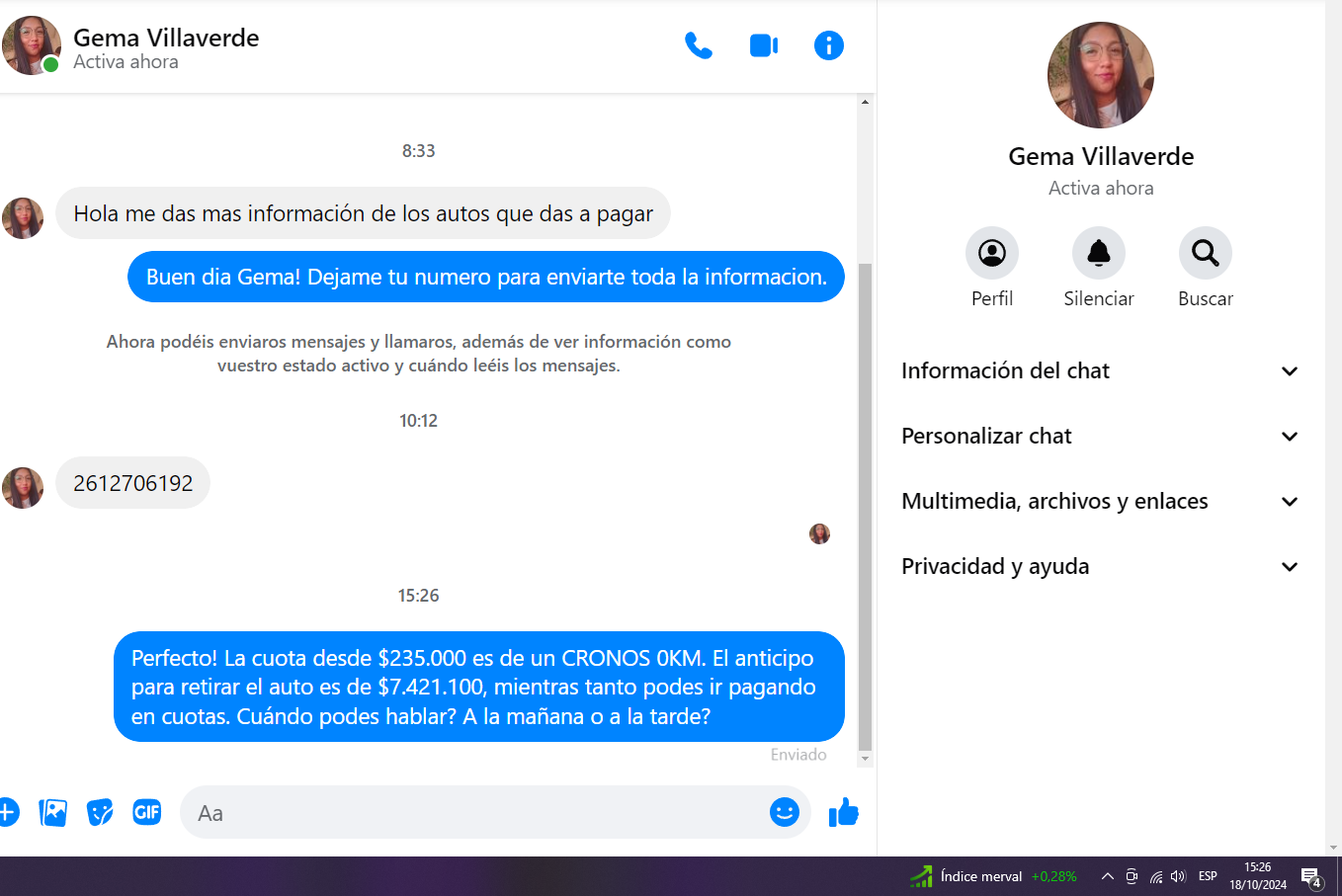Screen dimensions: 1342x896
Task: Send a thumbs up like
Action: click(x=843, y=813)
